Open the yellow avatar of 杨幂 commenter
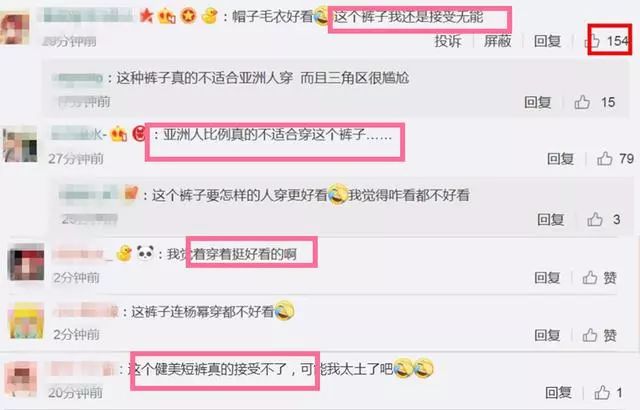Screen dimensions: 640x410 coord(26,321)
